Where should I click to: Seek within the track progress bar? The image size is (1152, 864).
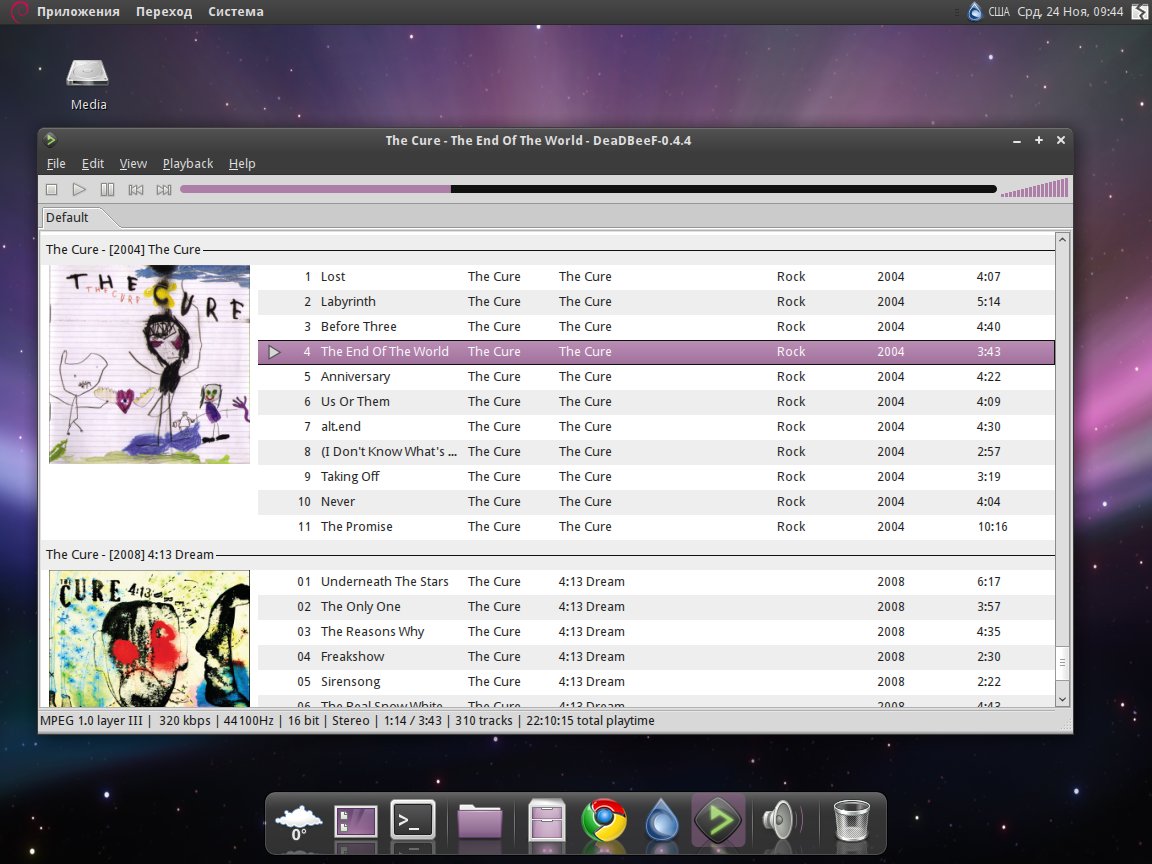pos(588,190)
